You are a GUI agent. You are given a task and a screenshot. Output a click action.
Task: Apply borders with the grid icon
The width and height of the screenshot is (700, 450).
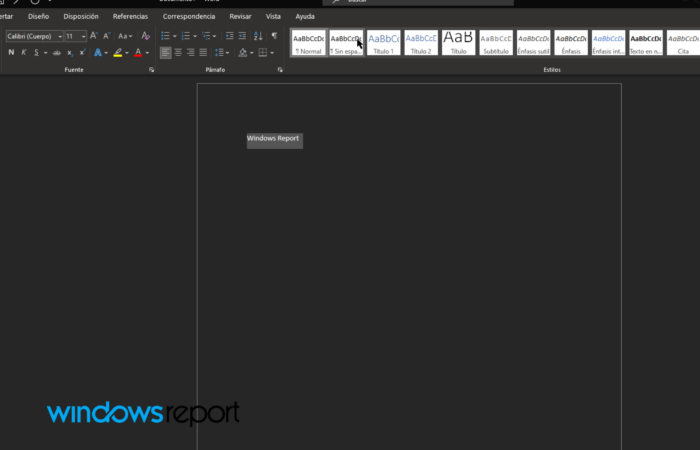point(263,53)
